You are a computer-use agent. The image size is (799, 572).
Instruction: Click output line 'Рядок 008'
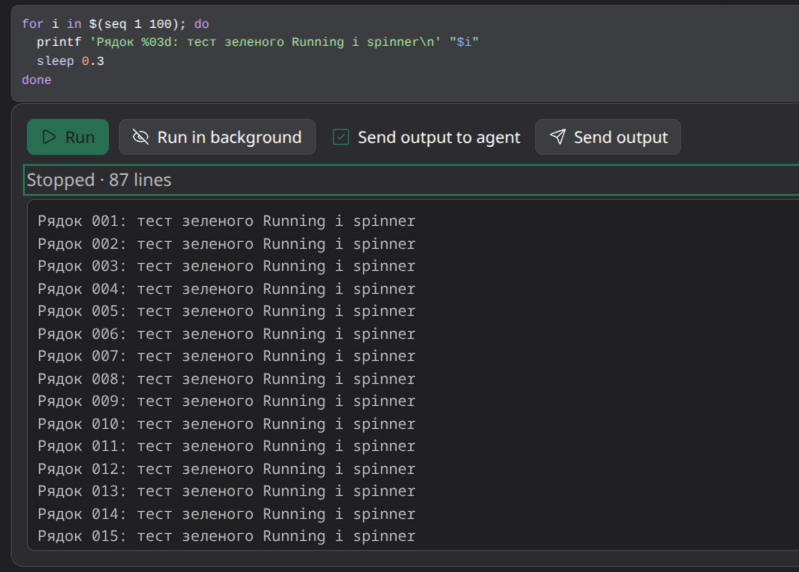(x=227, y=379)
